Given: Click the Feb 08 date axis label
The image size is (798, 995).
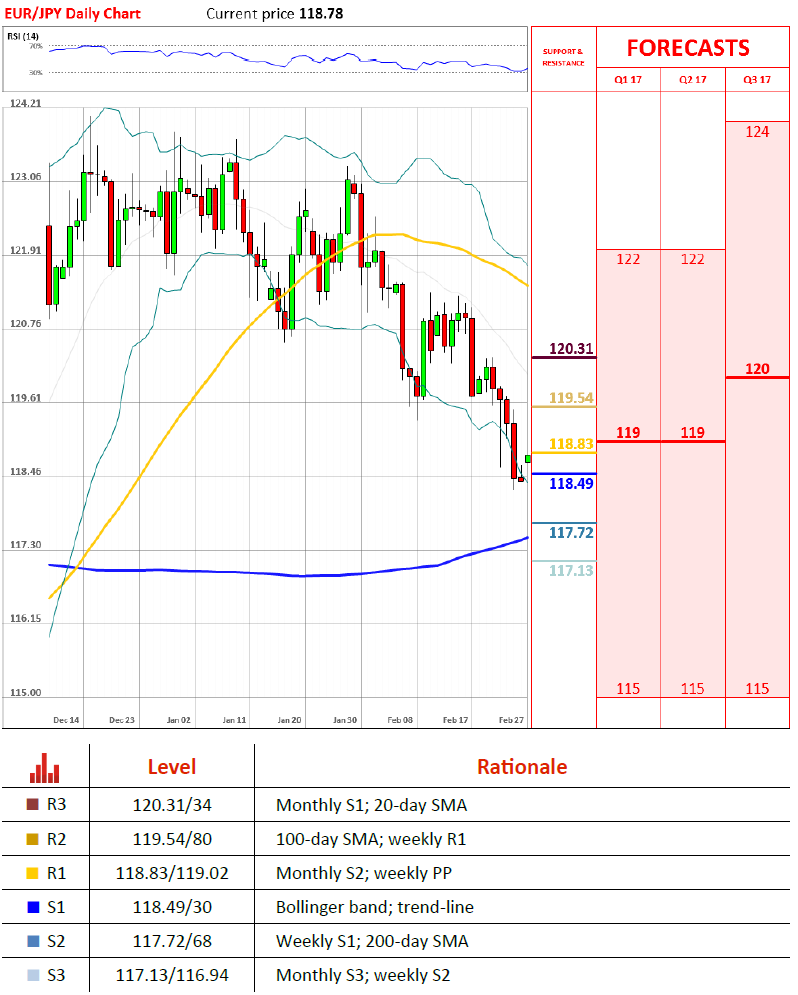Looking at the screenshot, I should point(400,720).
